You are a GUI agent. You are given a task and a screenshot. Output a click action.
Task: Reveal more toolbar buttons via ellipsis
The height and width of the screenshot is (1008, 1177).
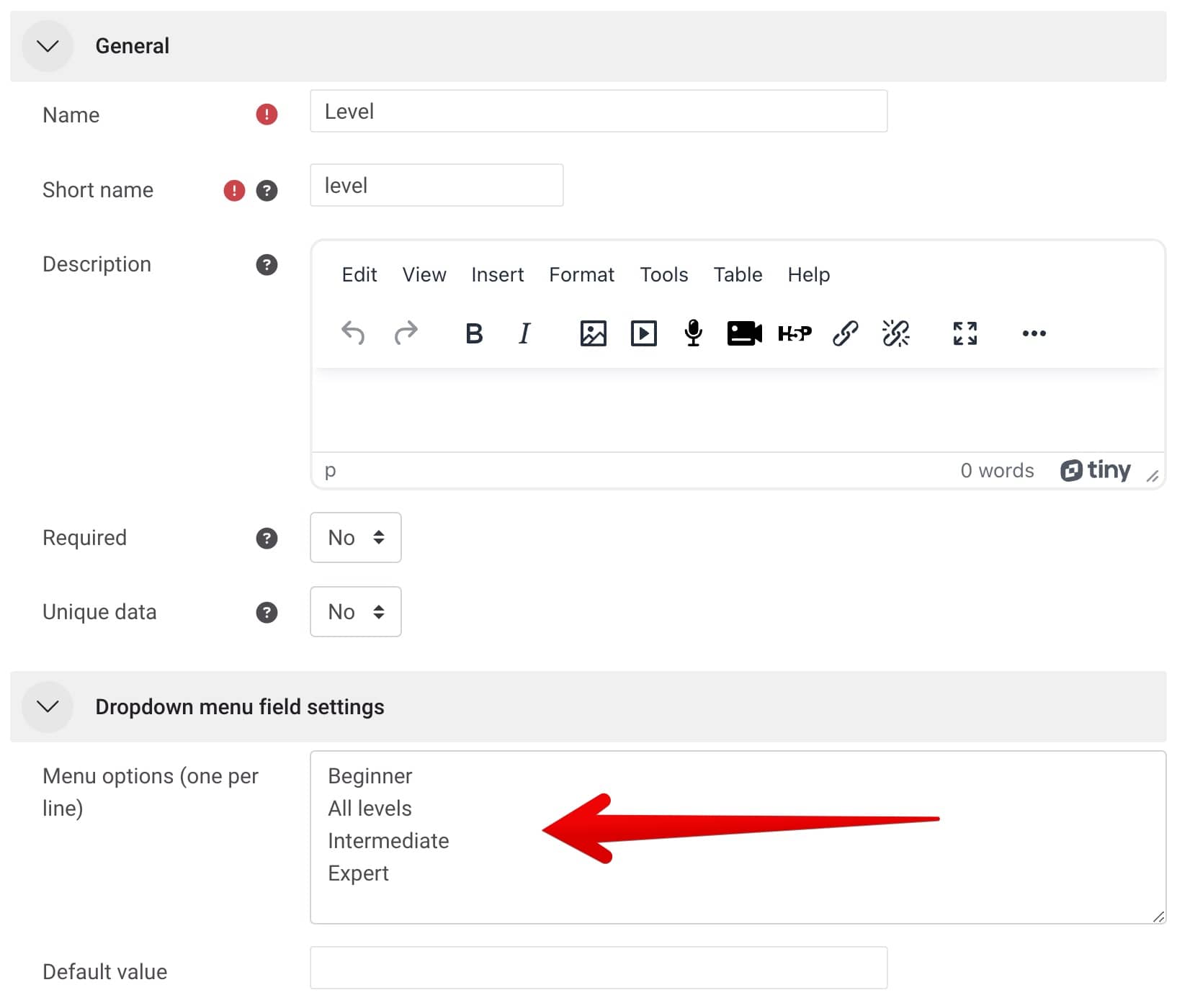click(x=1034, y=333)
